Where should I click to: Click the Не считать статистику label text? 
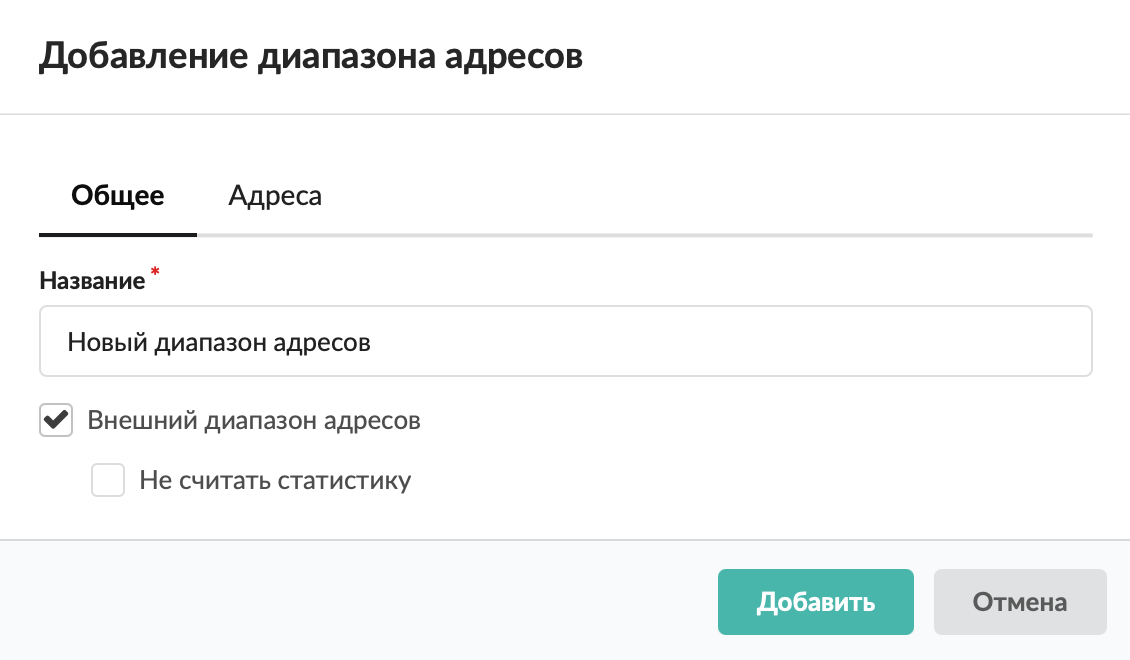275,481
